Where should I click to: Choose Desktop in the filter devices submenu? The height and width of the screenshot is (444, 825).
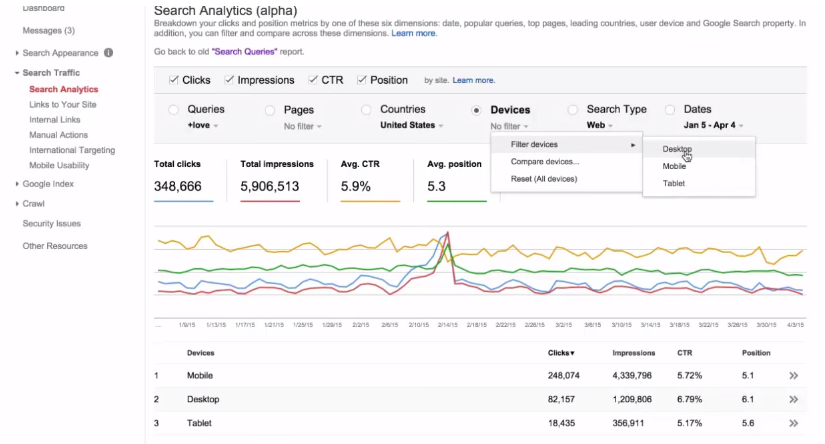coord(677,149)
